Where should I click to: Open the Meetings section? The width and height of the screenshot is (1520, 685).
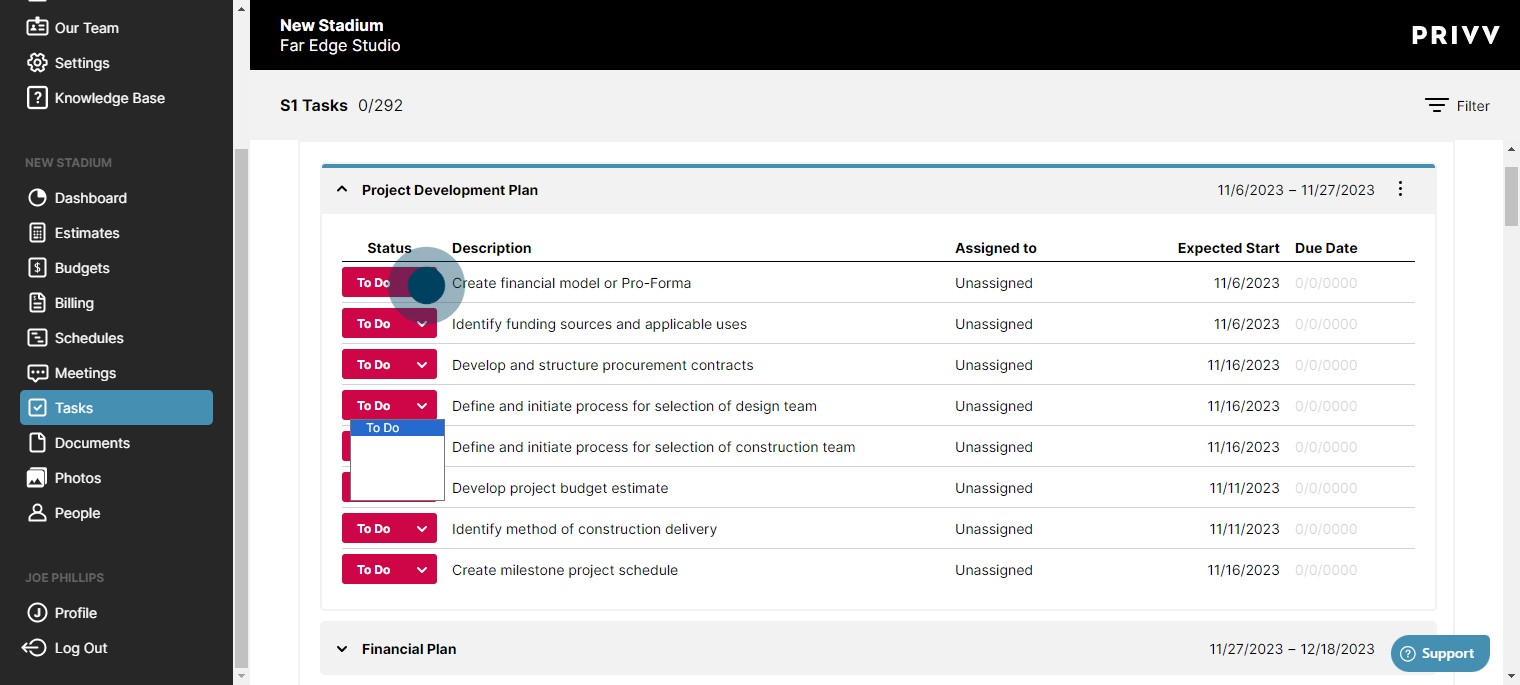[116, 373]
